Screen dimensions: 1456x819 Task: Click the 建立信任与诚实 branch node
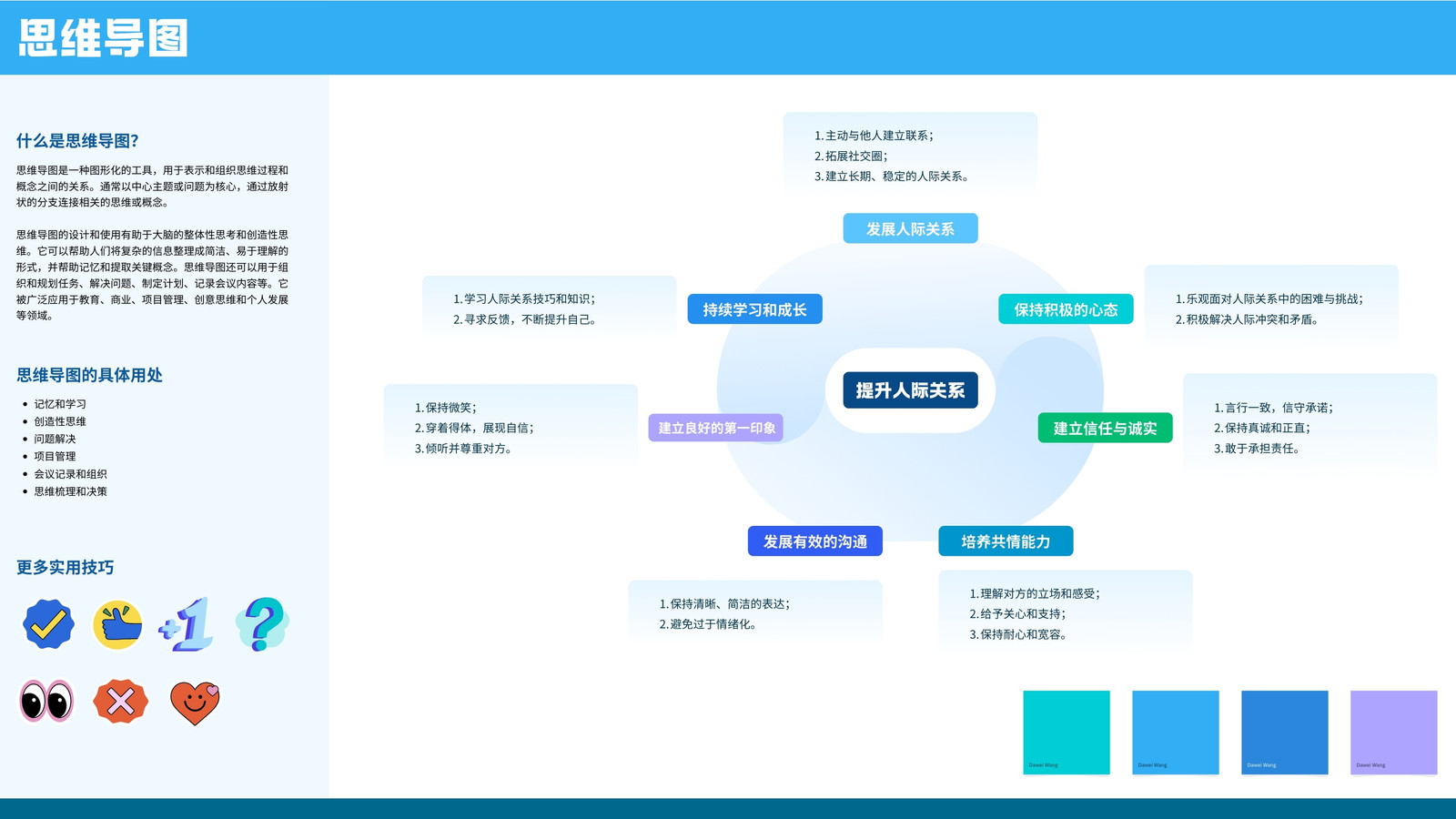pos(1105,428)
